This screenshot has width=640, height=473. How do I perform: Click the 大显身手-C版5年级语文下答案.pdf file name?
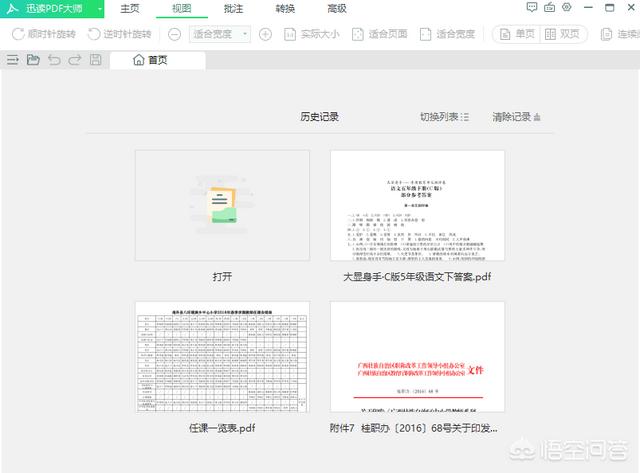point(417,277)
